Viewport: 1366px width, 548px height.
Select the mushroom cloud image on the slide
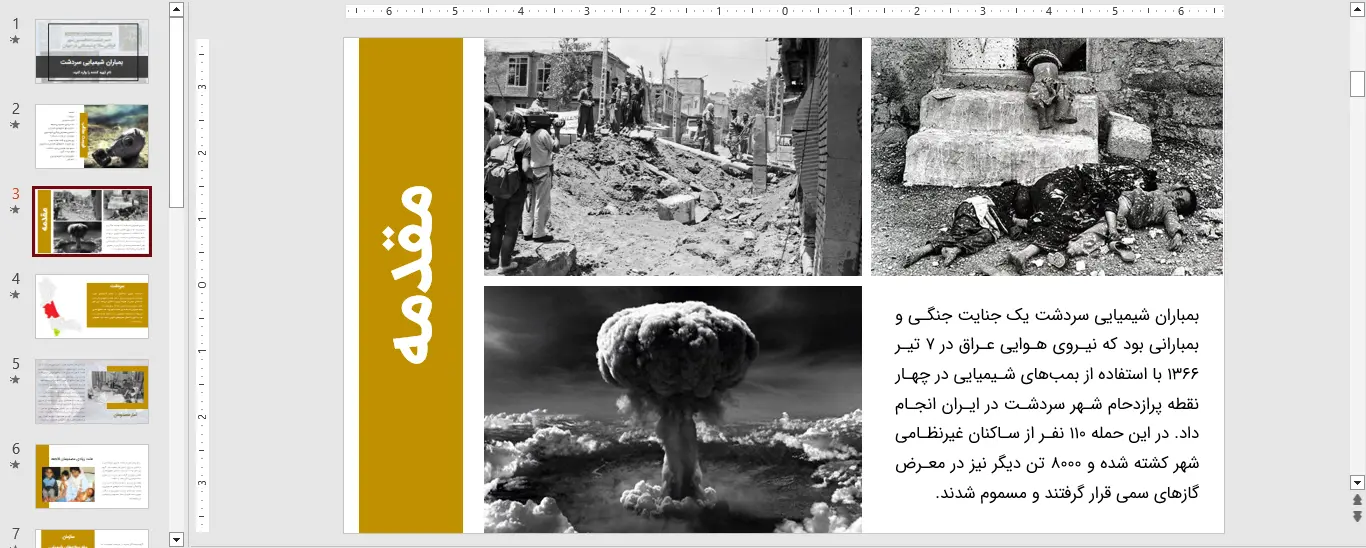[672, 409]
